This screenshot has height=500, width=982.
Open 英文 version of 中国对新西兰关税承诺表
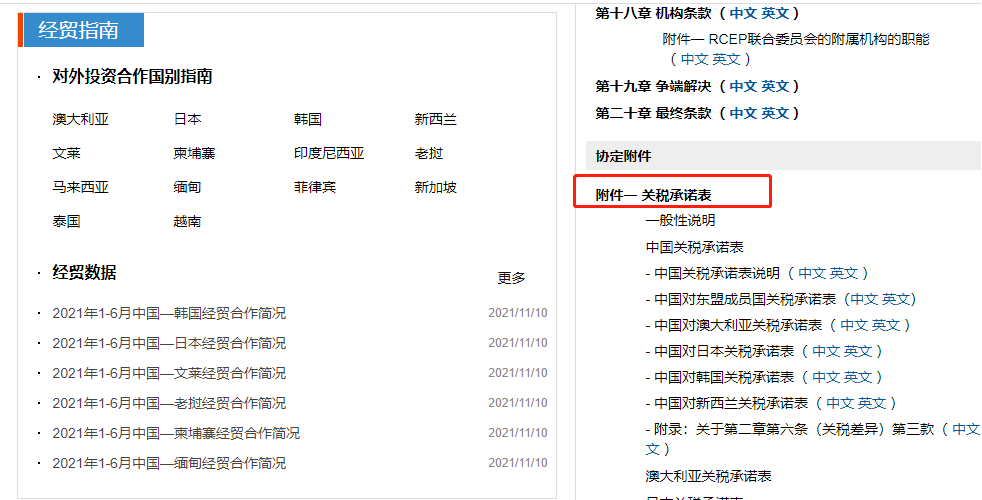pos(872,403)
